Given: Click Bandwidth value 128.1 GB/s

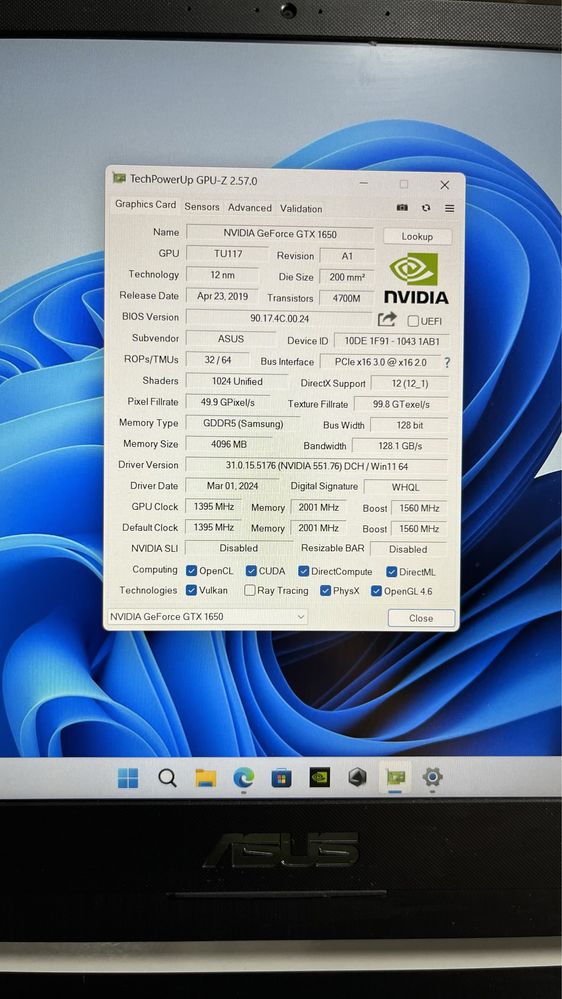Looking at the screenshot, I should (x=400, y=446).
